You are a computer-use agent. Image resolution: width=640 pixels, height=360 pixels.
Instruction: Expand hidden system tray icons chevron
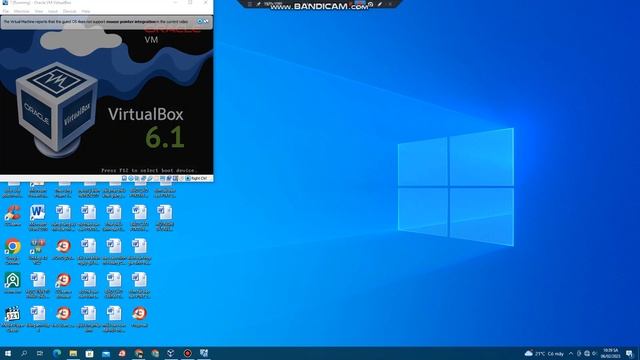(x=571, y=353)
